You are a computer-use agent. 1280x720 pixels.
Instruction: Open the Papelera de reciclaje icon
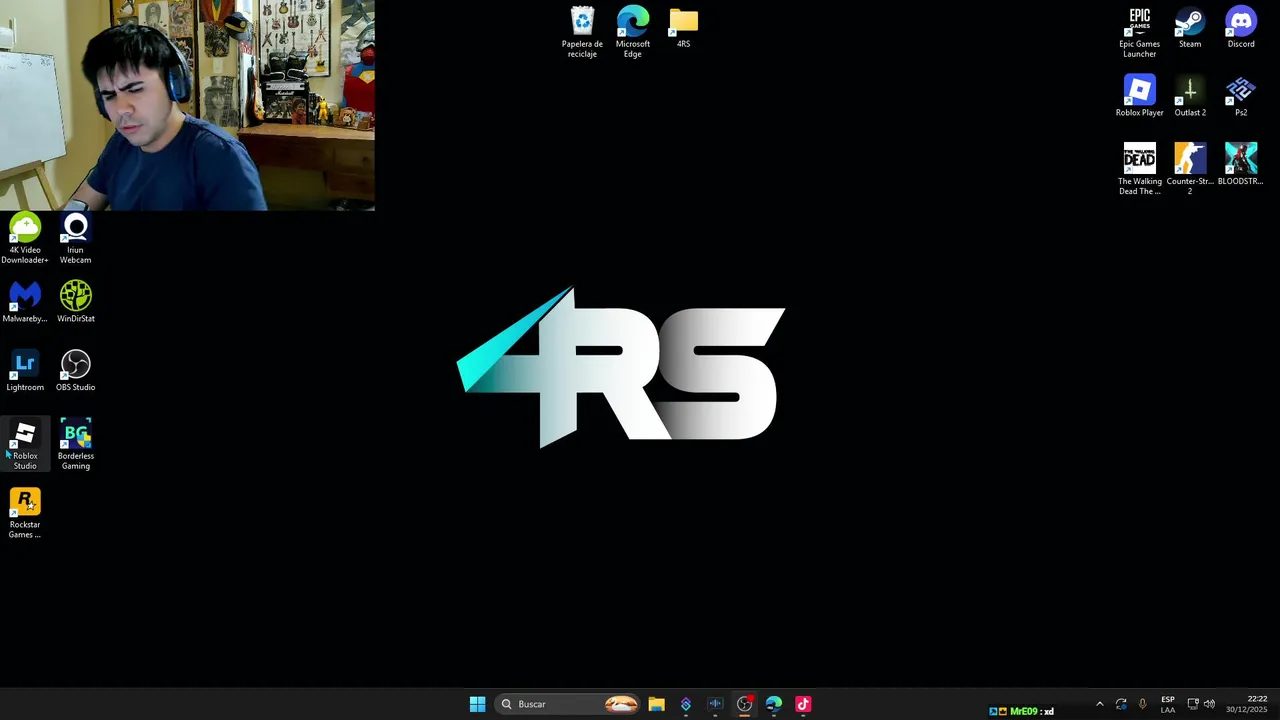[582, 32]
